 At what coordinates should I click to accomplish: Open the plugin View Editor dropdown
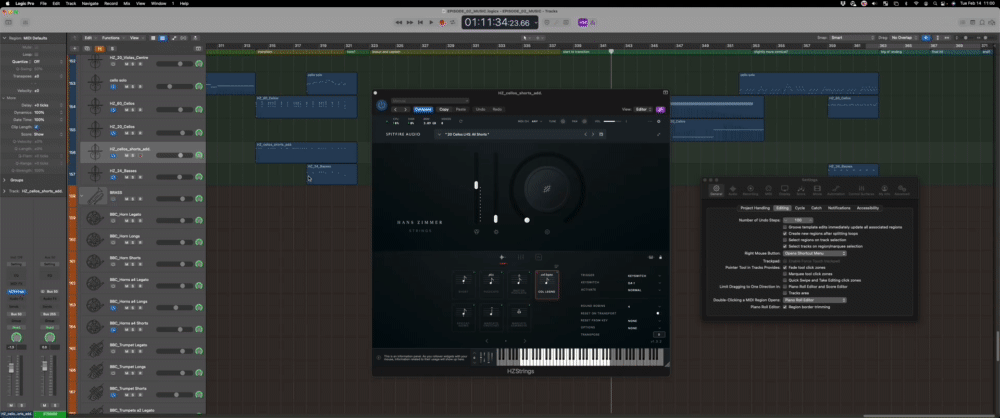(x=642, y=109)
